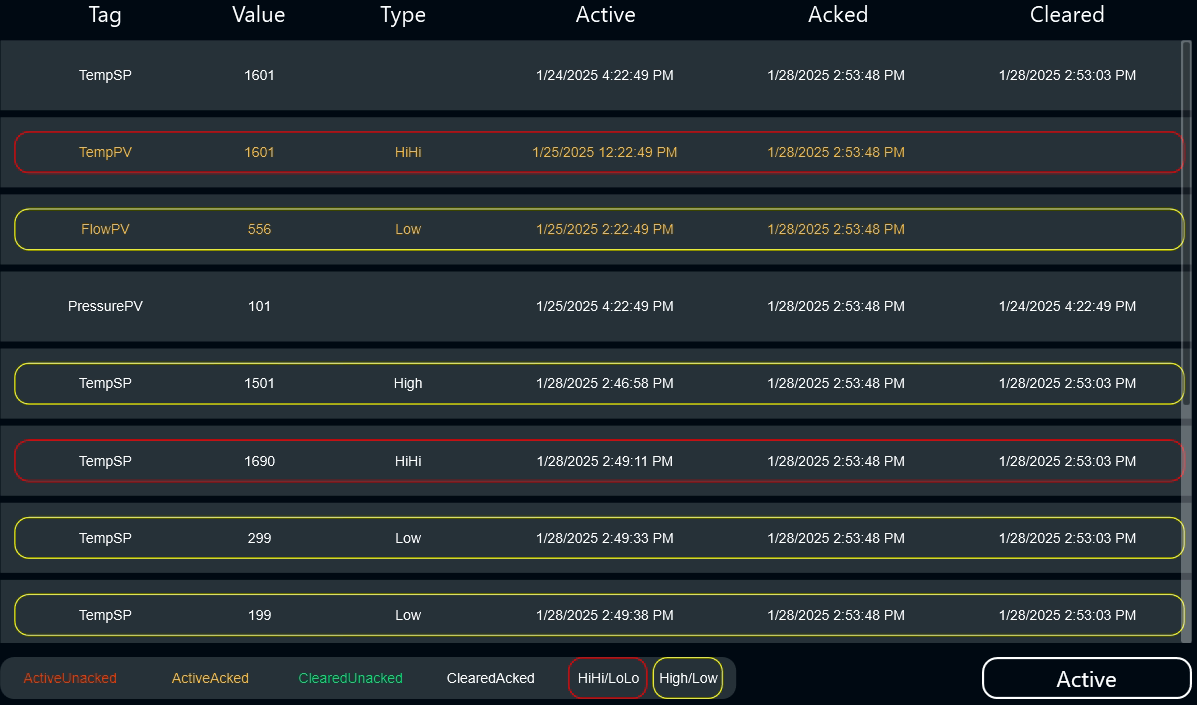
Task: Click HiHi type in the 1690 row
Action: click(408, 462)
